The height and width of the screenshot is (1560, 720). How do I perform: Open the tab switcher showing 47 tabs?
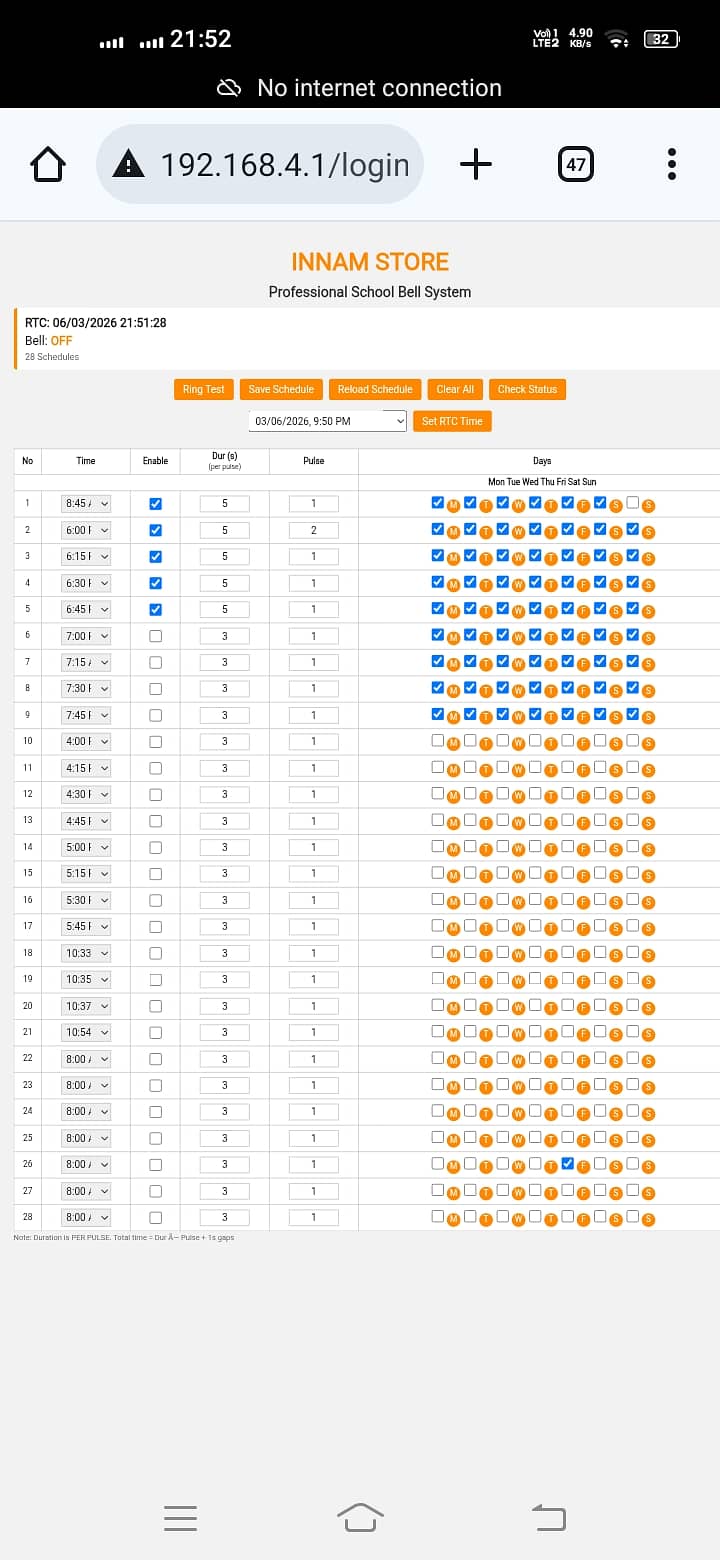(575, 164)
